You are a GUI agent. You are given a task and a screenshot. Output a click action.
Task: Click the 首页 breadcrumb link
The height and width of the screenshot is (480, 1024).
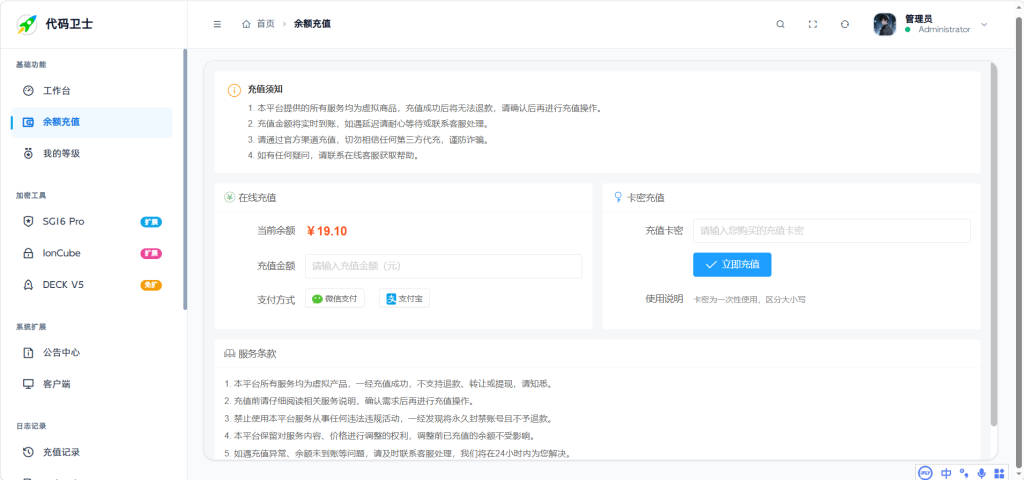(x=265, y=24)
